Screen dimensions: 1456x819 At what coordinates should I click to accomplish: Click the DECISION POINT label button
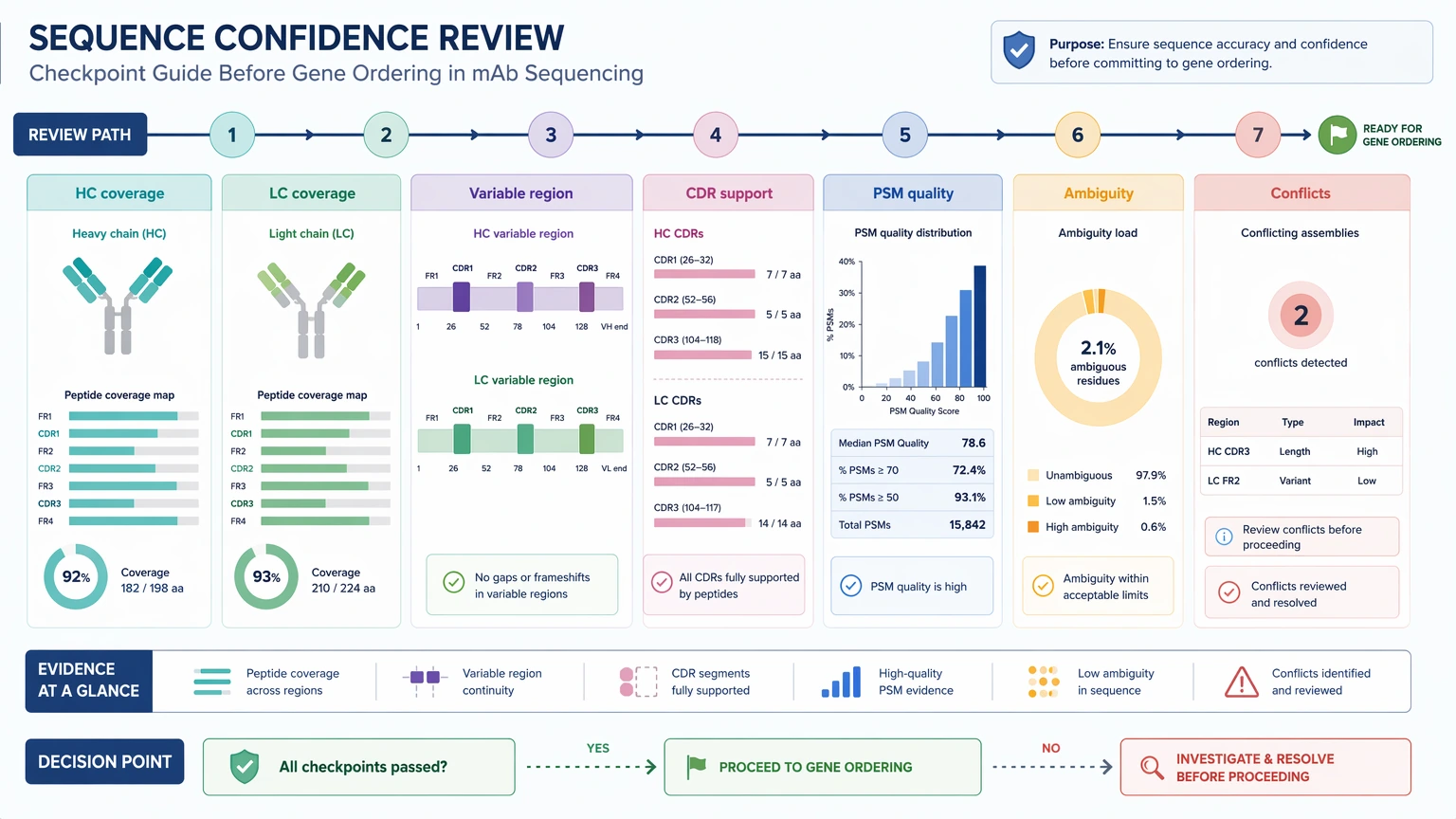coord(104,761)
